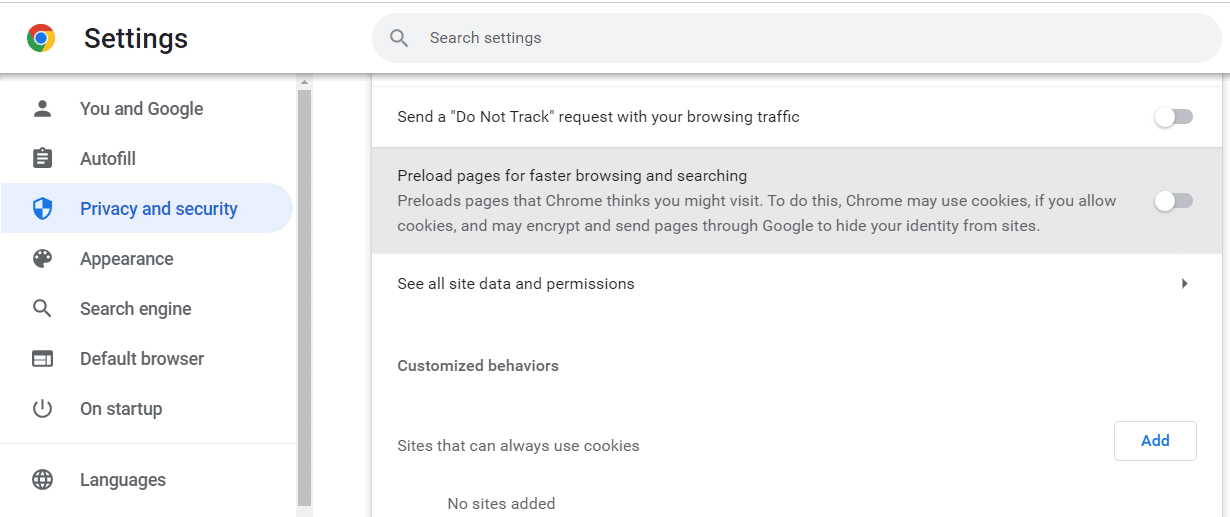1230x517 pixels.
Task: Open the Languages settings section
Action: pyautogui.click(x=123, y=480)
